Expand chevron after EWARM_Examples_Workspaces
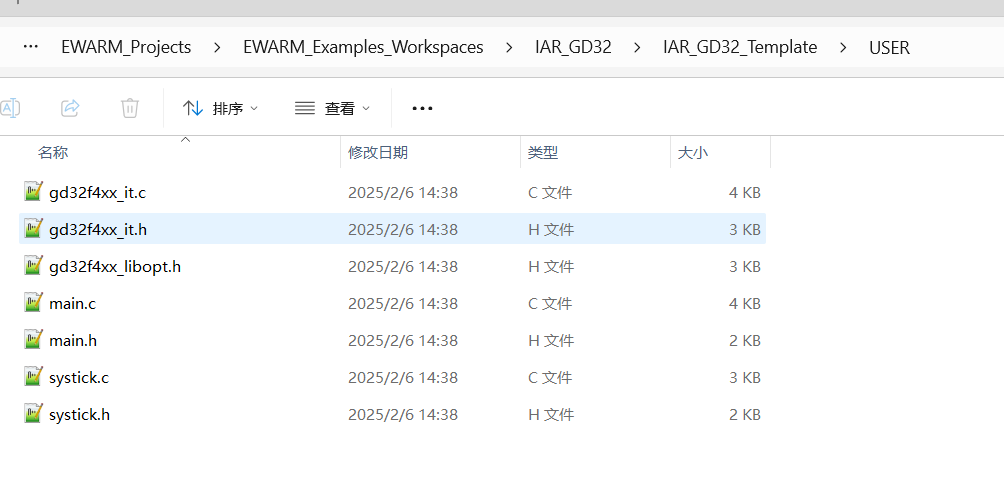The image size is (1004, 479). (510, 47)
